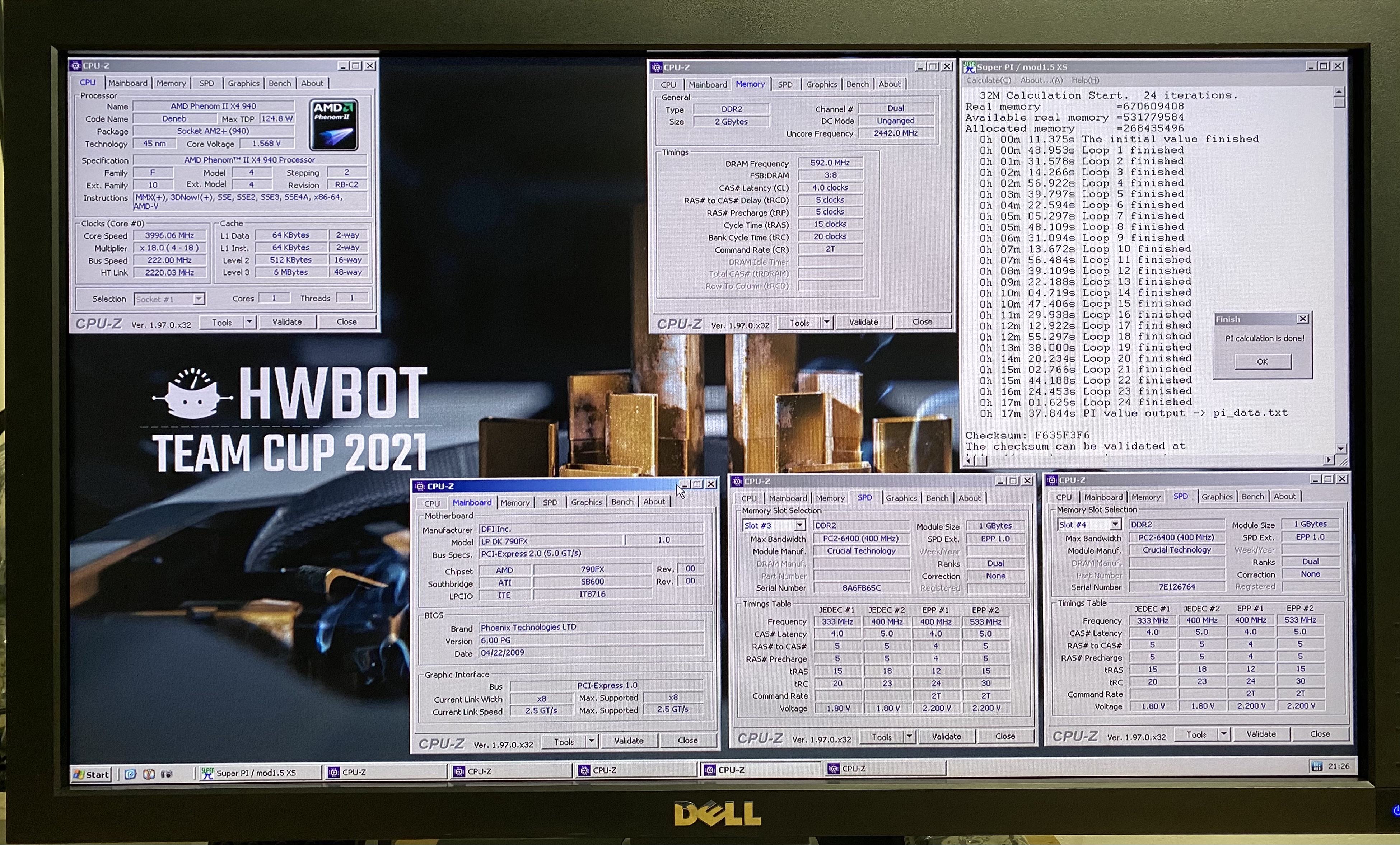Click Tools button in the Slot #4 SPD window

point(1196,735)
